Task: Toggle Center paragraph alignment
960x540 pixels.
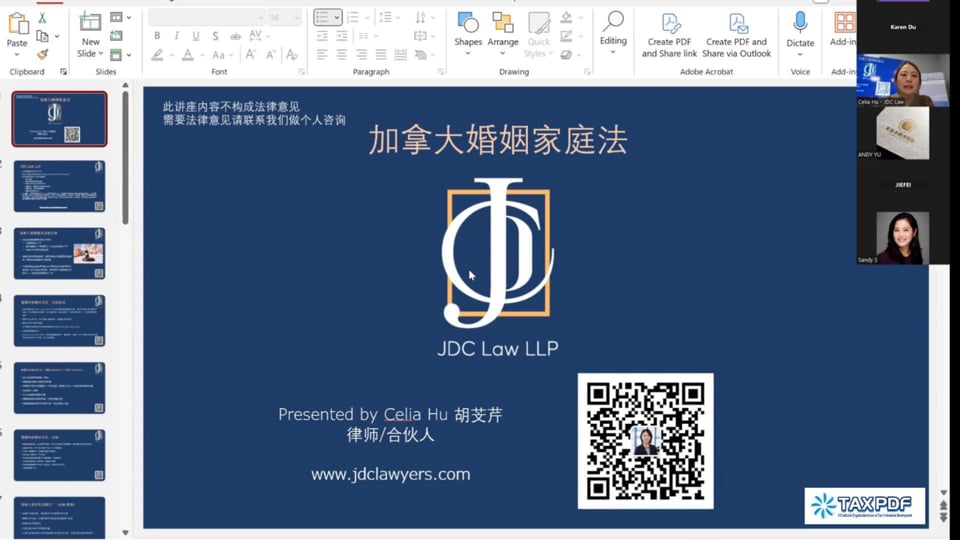Action: [342, 54]
